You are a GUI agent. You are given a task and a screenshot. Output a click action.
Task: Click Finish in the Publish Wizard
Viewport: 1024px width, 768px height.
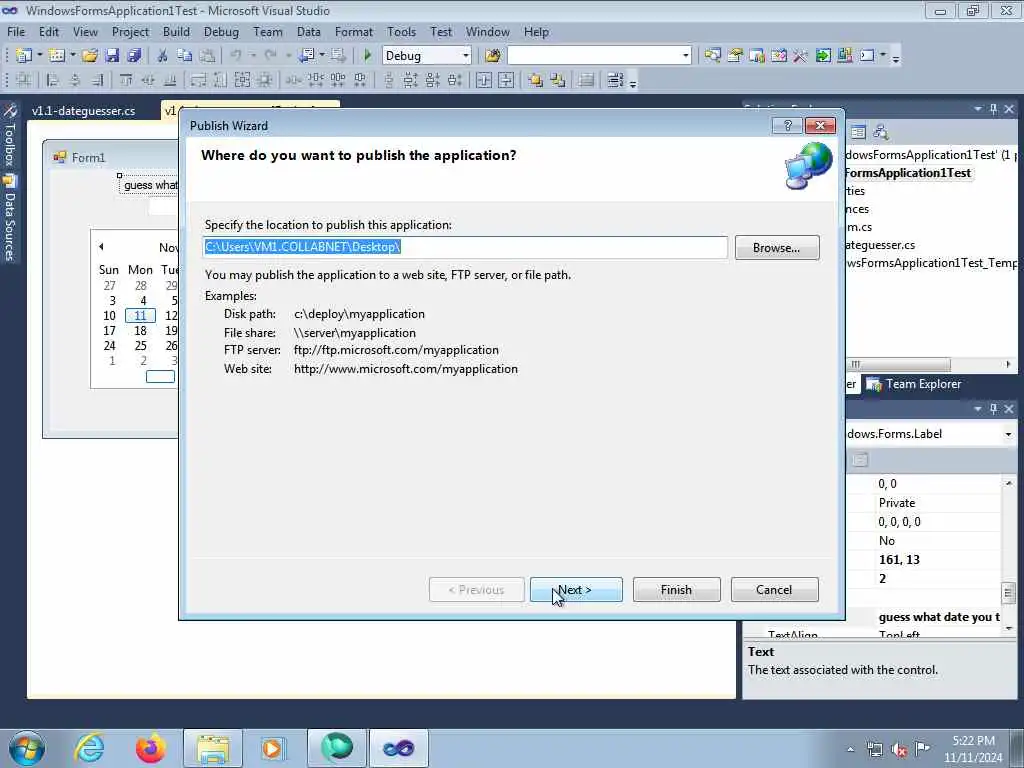[677, 590]
